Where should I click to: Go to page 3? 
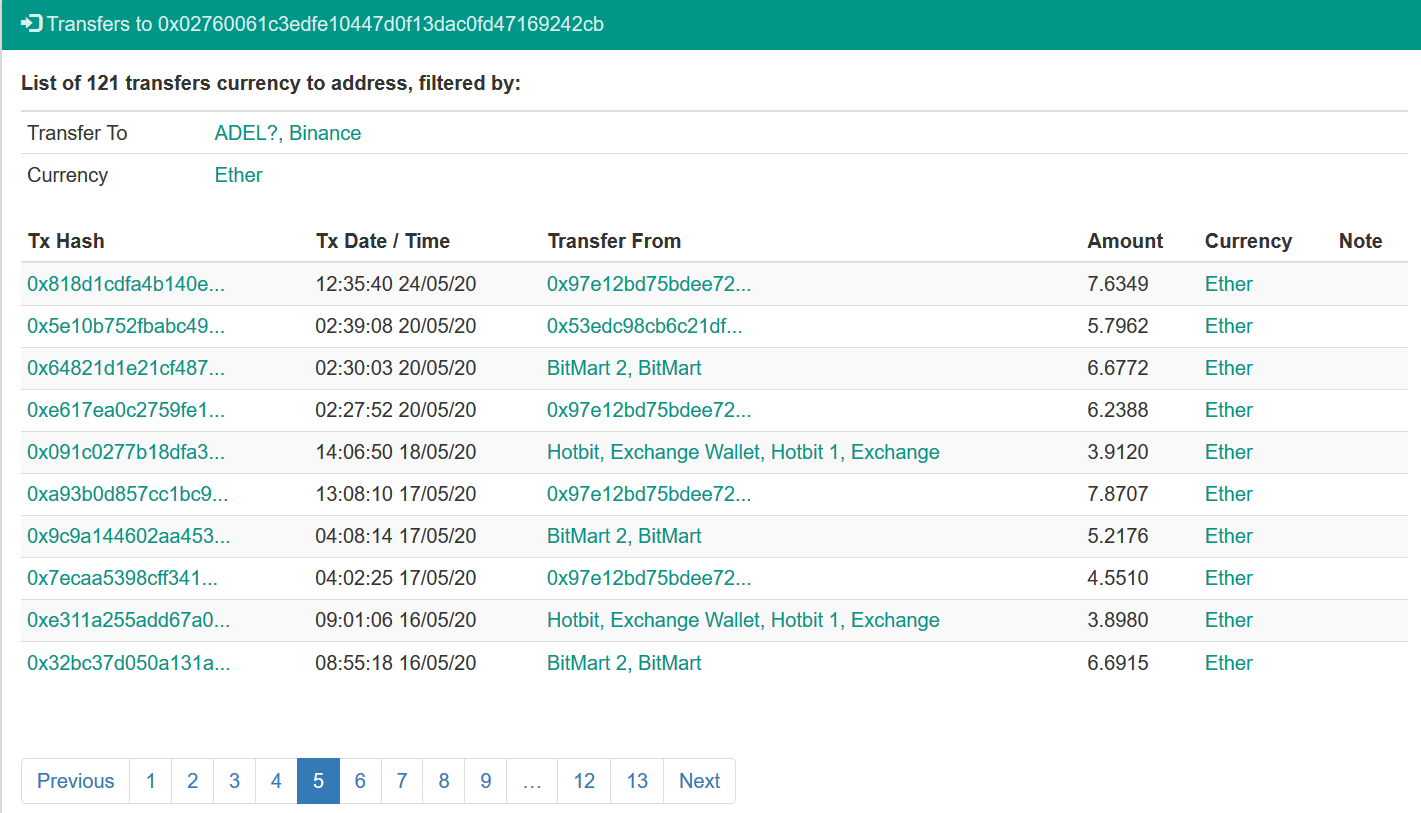(235, 781)
